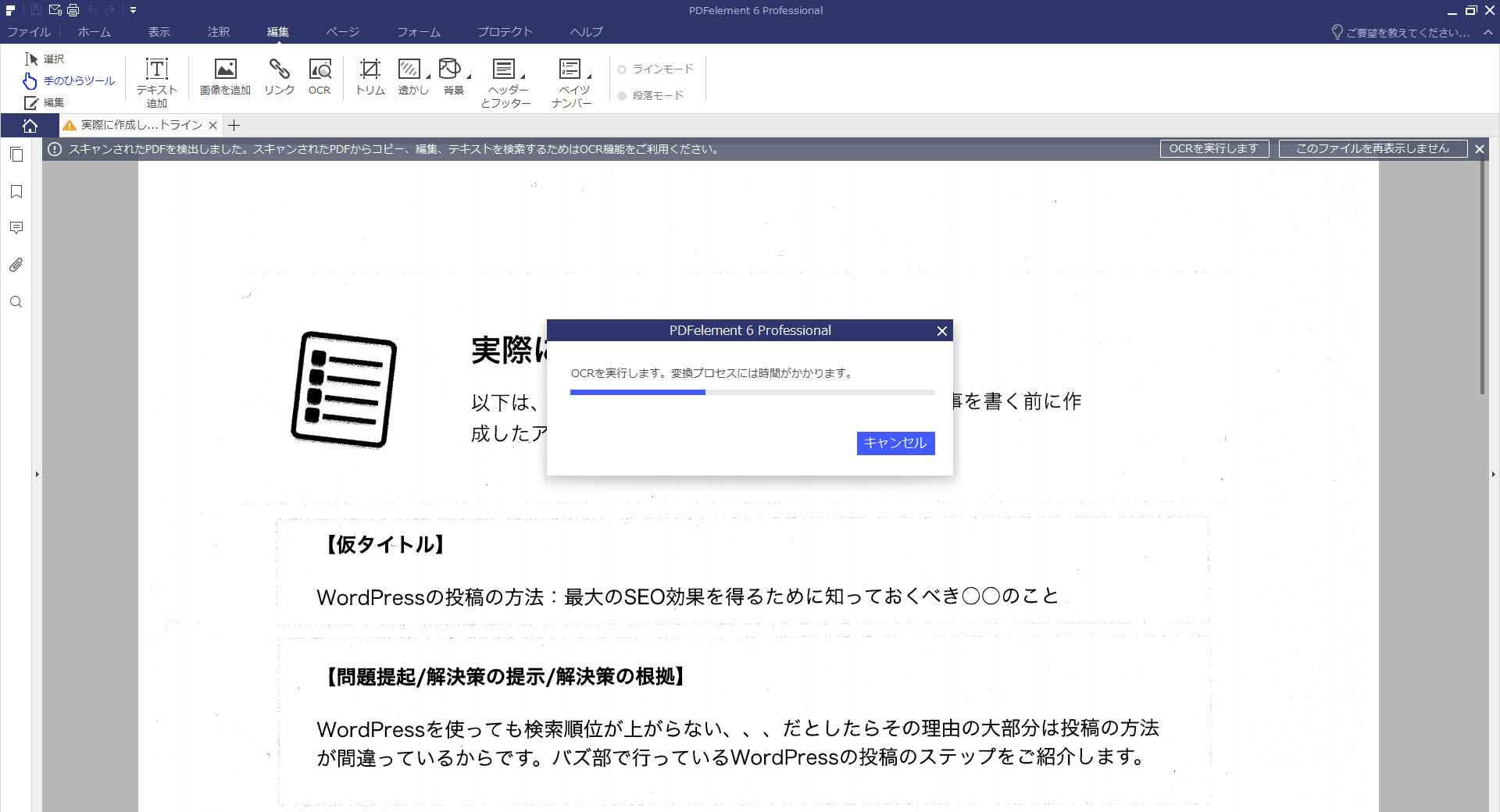This screenshot has height=812, width=1500.
Task: Switch to the プロテクト tab
Action: 505,32
